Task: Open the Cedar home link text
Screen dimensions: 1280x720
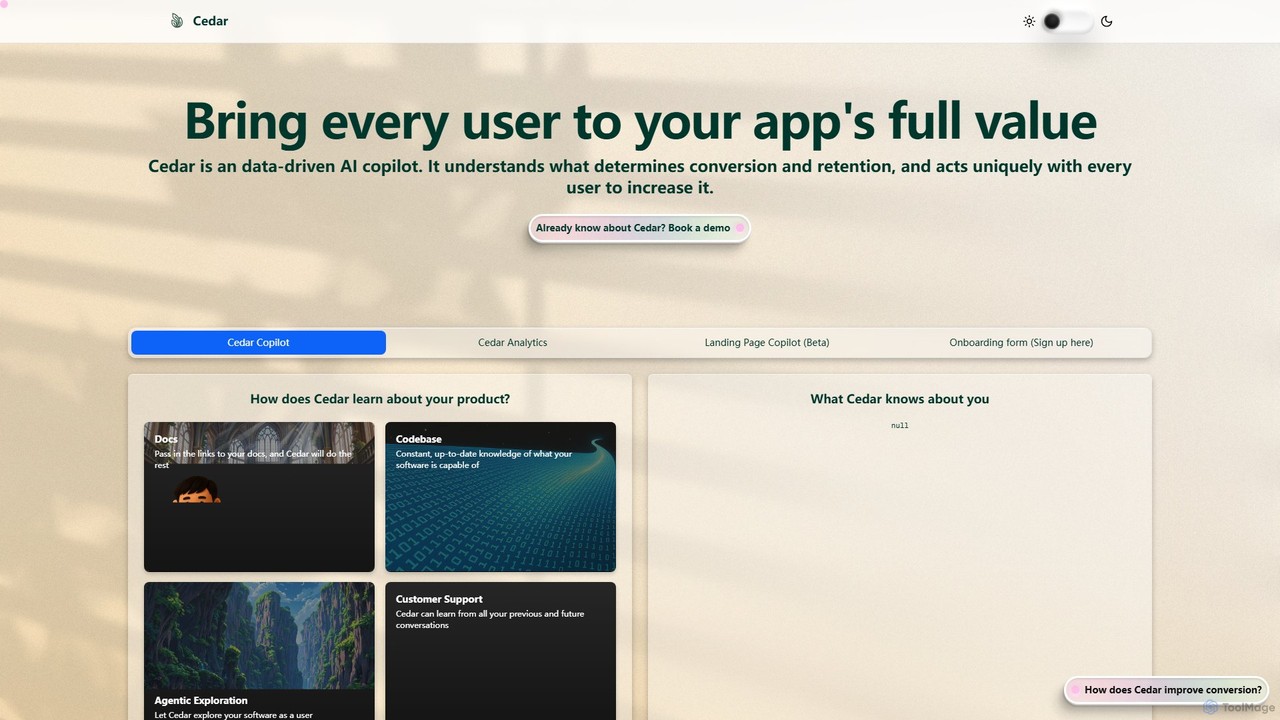Action: tap(210, 21)
